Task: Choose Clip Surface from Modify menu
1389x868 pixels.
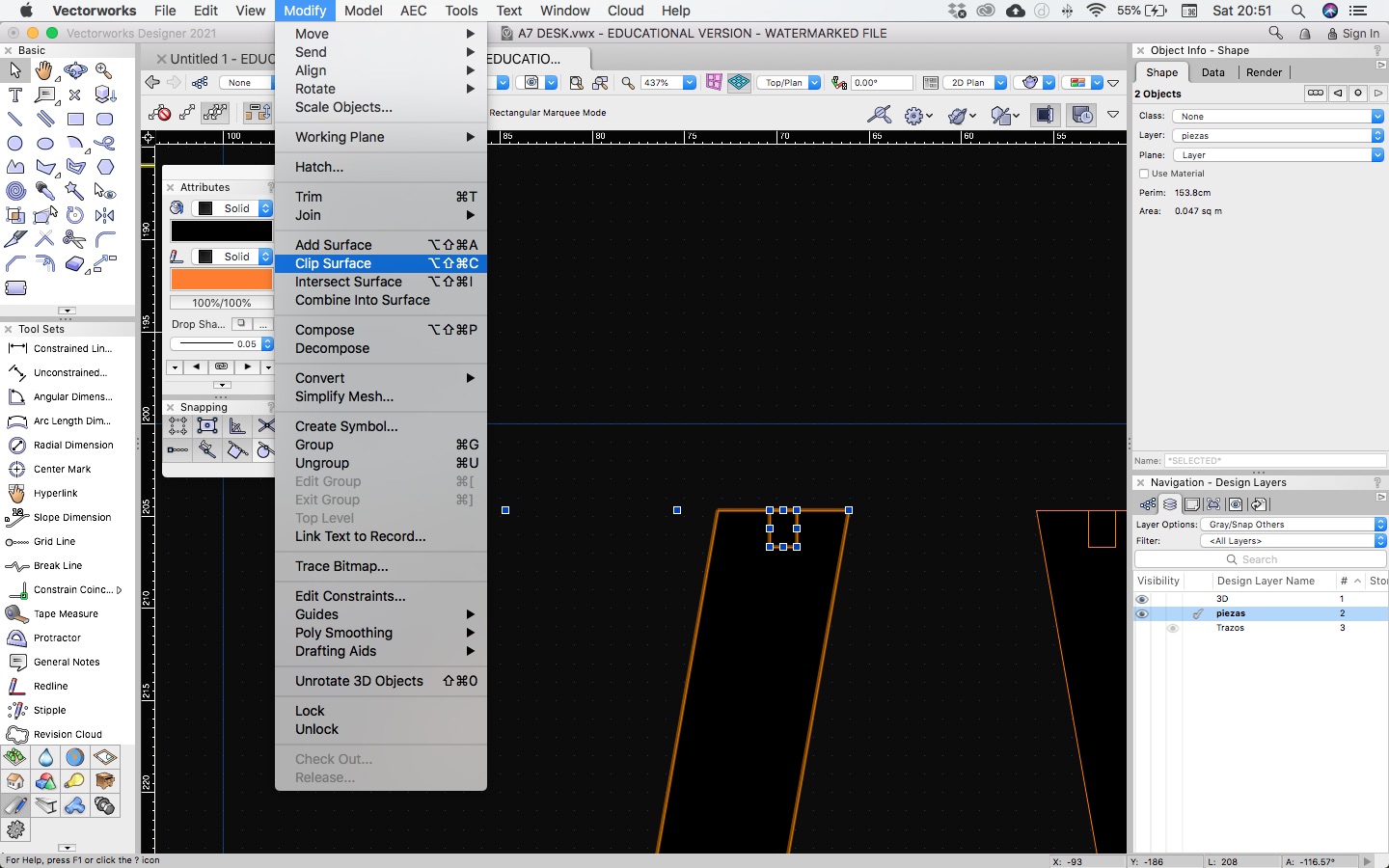Action: 333,263
